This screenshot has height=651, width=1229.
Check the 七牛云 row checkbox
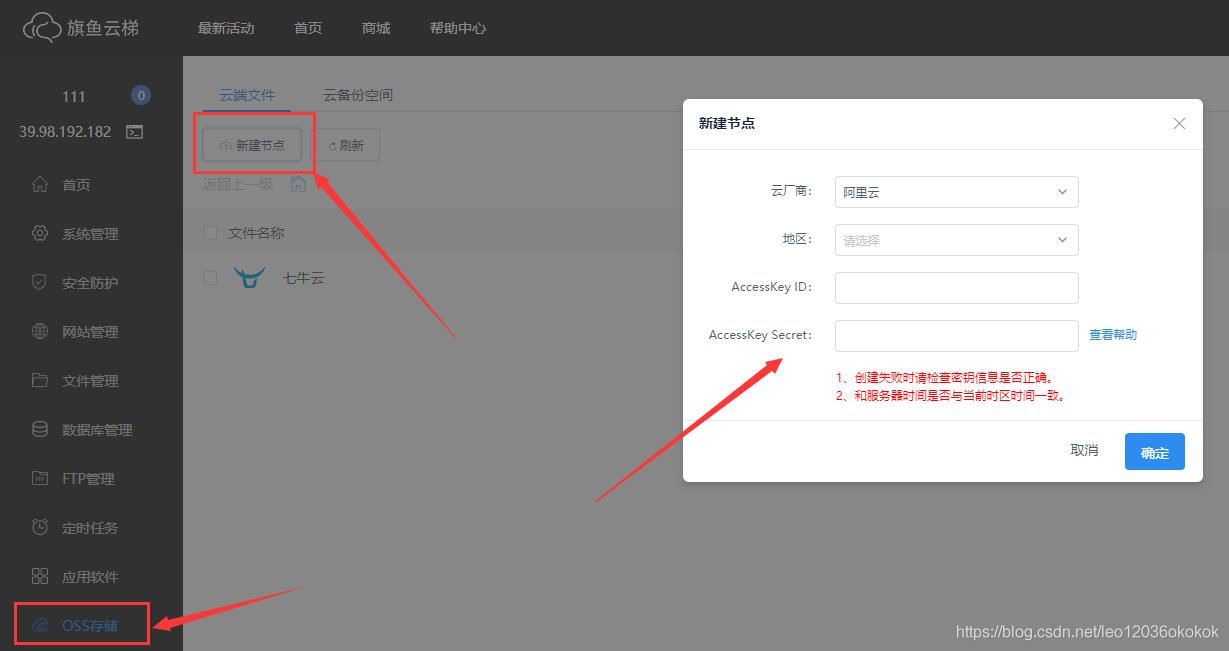210,277
